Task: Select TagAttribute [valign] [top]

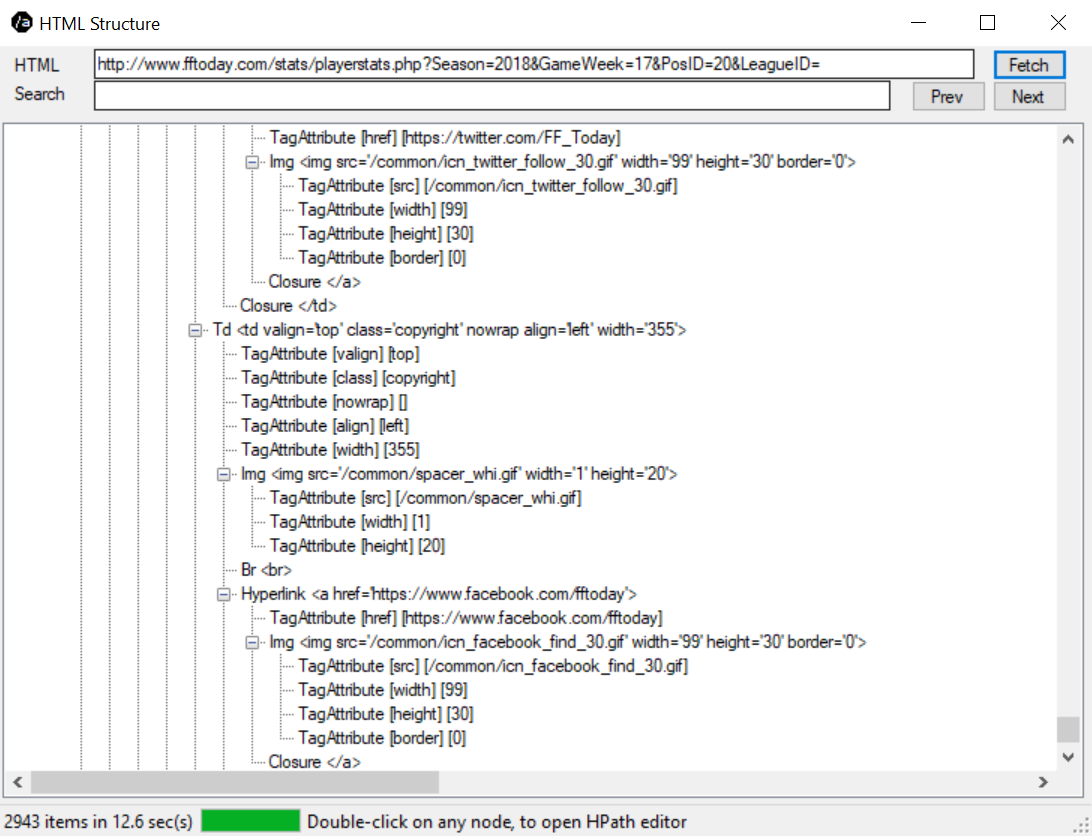Action: point(330,354)
